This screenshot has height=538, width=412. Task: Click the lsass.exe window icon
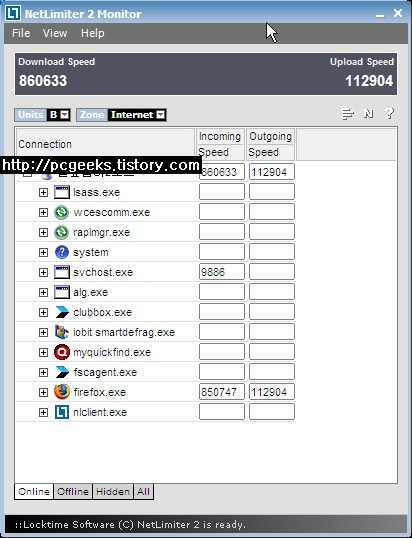pos(62,192)
